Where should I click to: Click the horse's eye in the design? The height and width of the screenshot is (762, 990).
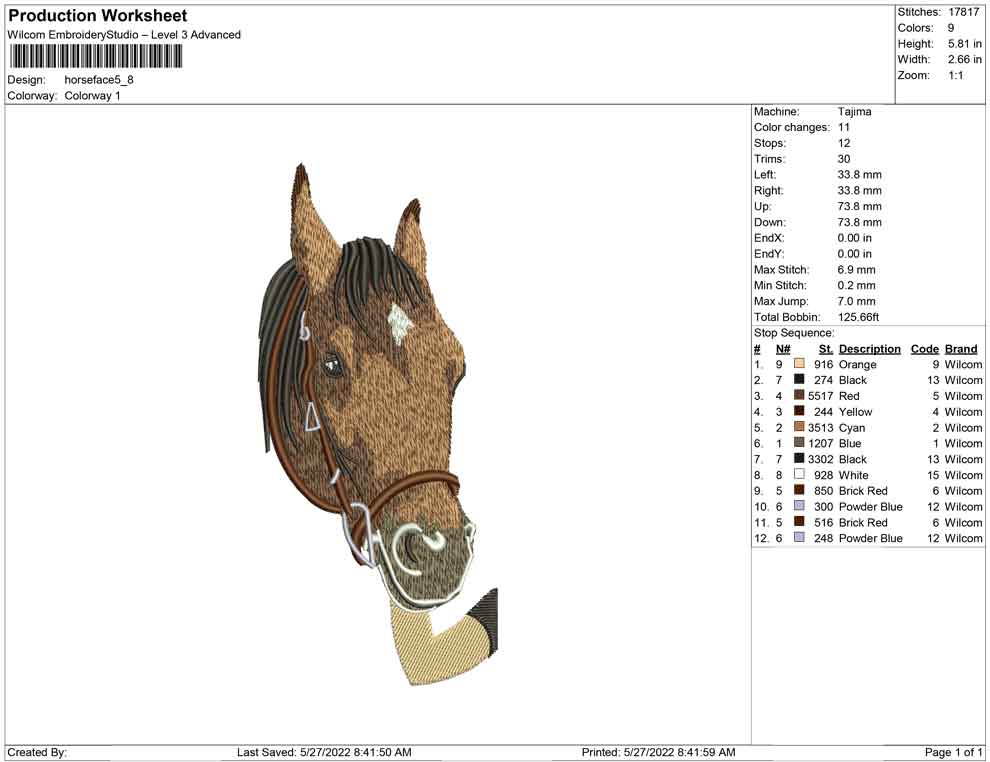(330, 367)
